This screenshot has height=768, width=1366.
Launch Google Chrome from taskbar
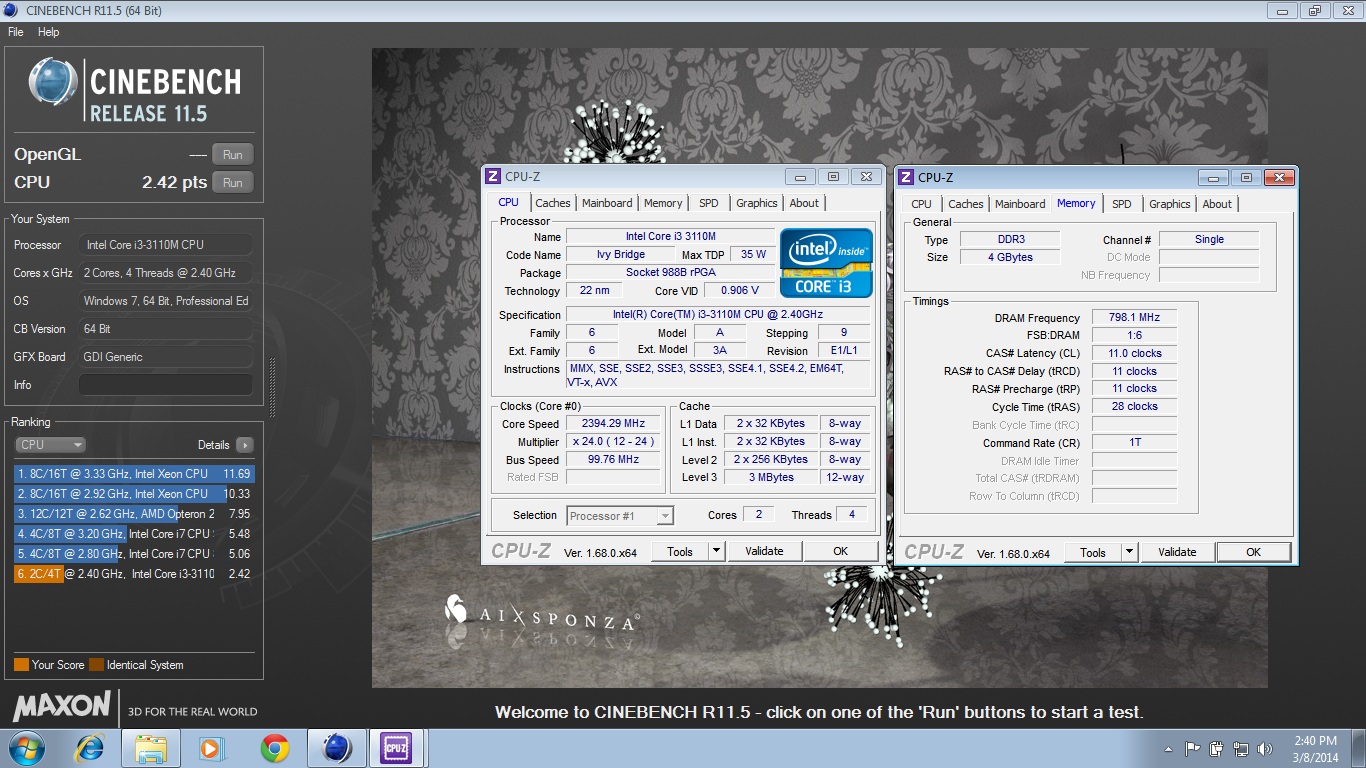click(x=274, y=748)
